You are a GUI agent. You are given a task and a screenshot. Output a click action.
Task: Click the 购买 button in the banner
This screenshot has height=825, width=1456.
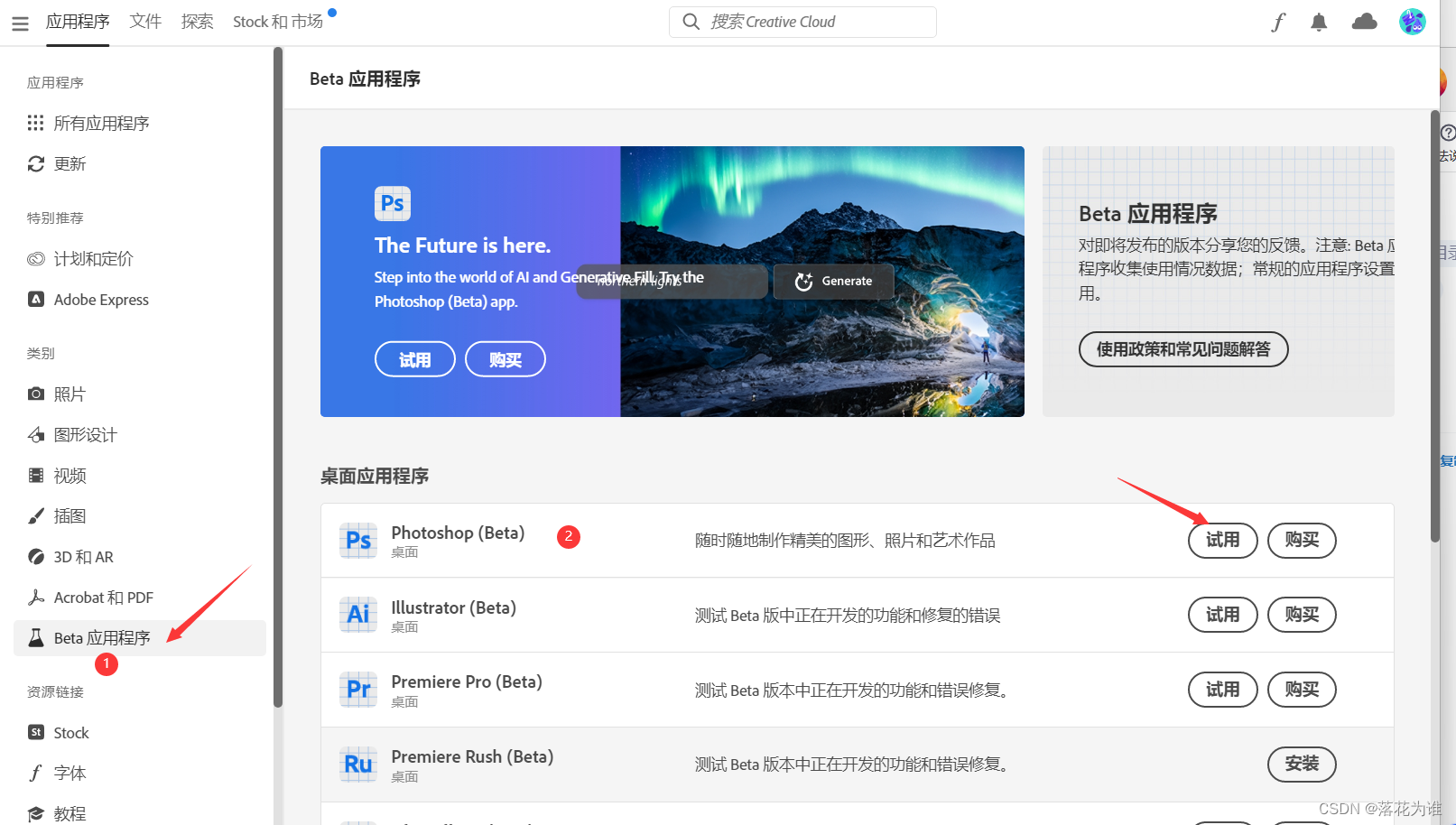(x=505, y=359)
